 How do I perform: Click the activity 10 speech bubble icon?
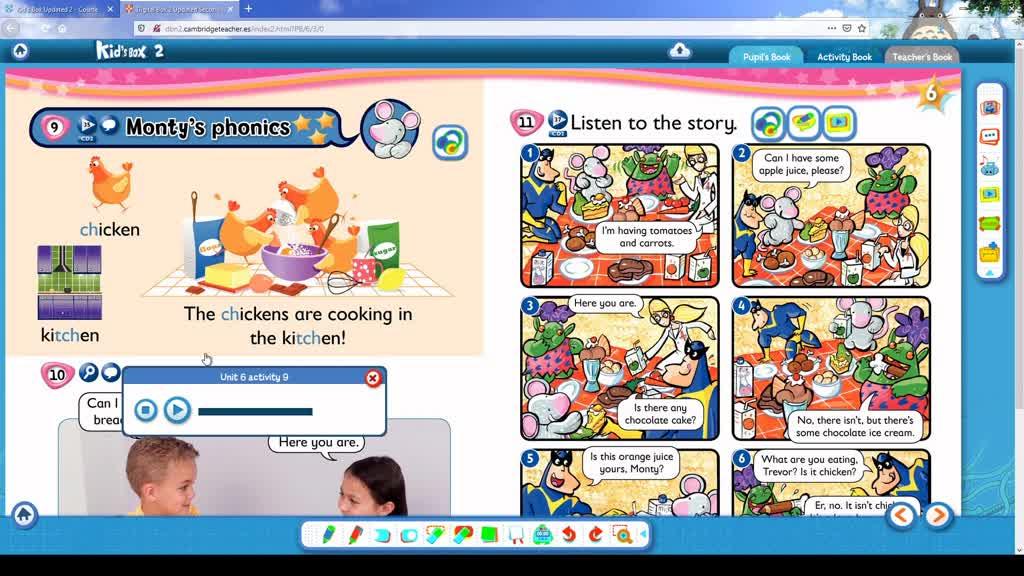(x=111, y=372)
